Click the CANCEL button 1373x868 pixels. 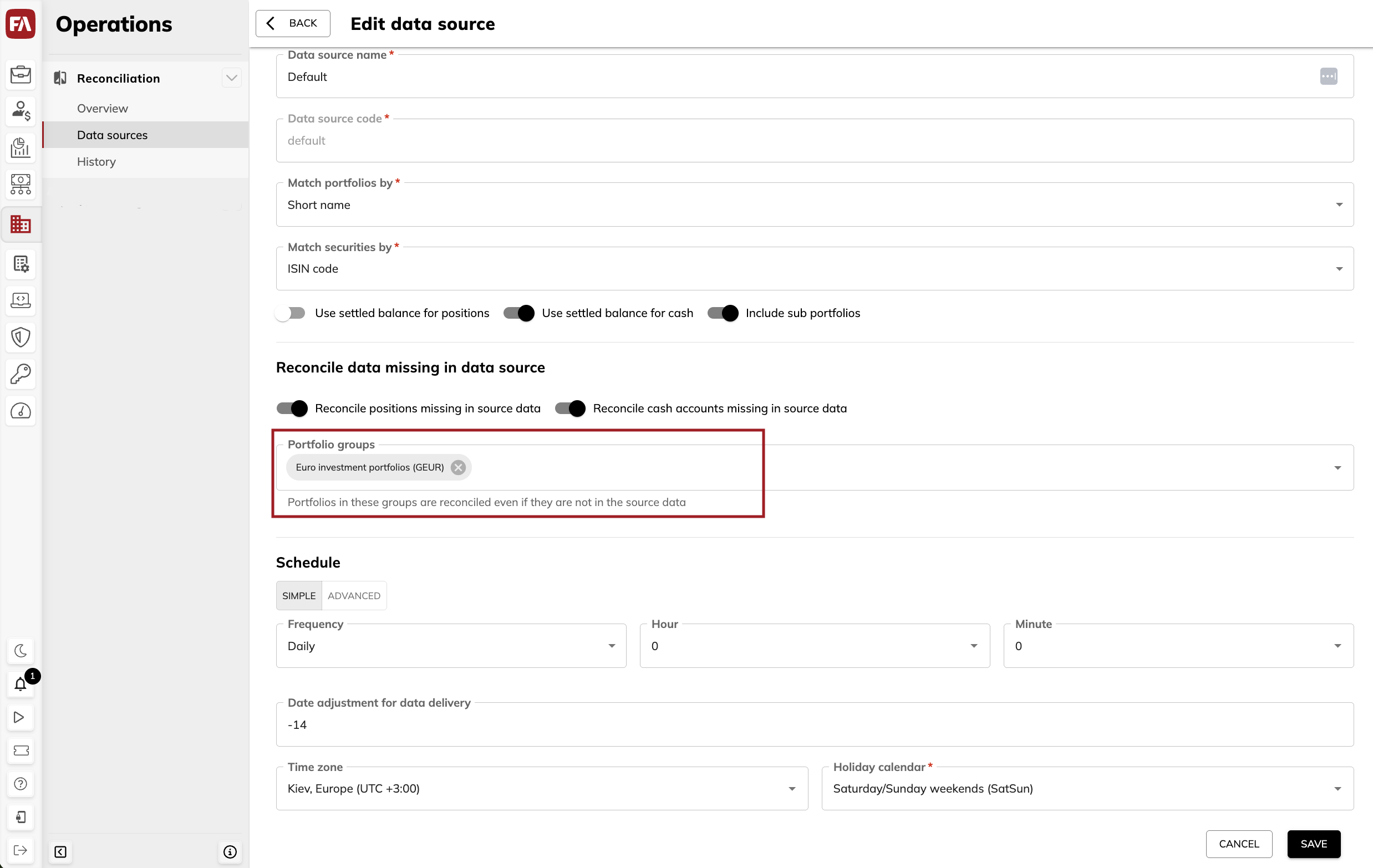1238,844
